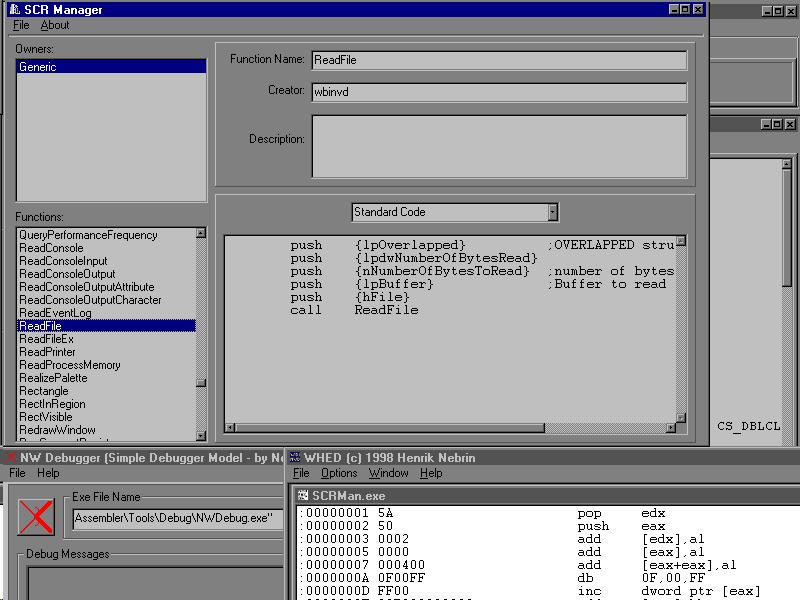
Task: Click the SCR Manager title bar icon
Action: click(12, 10)
